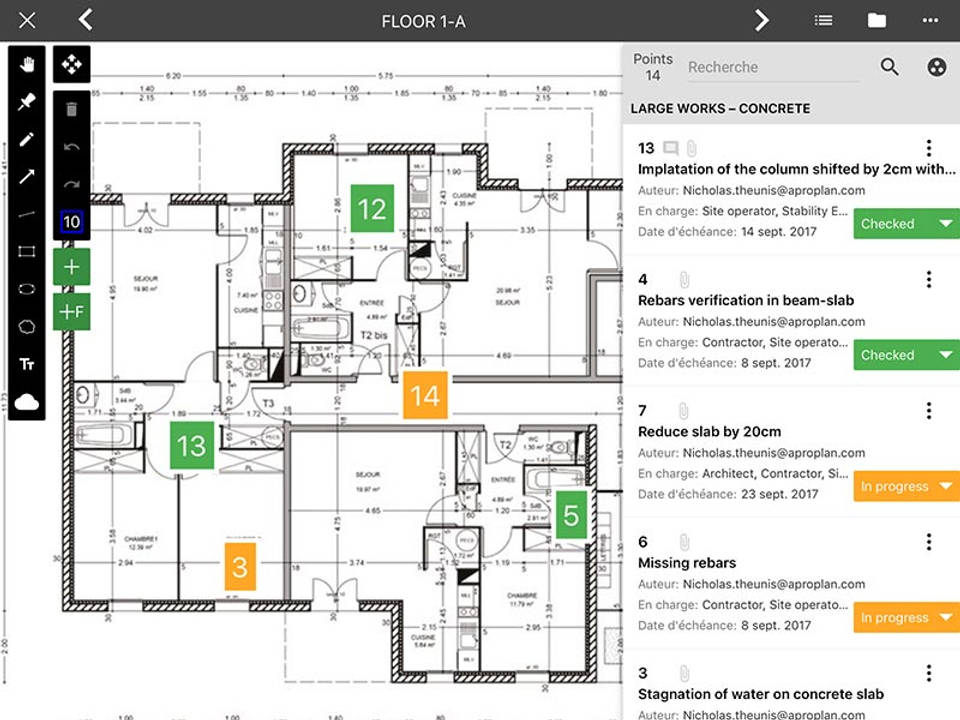Click green plus add point button

(x=72, y=267)
